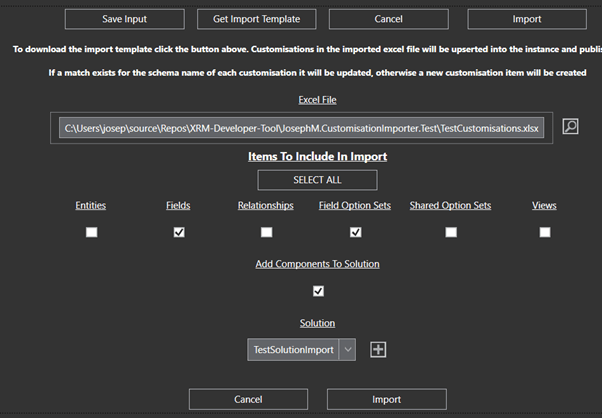Uncheck the Fields checkbox
The width and height of the screenshot is (602, 418).
pos(179,232)
